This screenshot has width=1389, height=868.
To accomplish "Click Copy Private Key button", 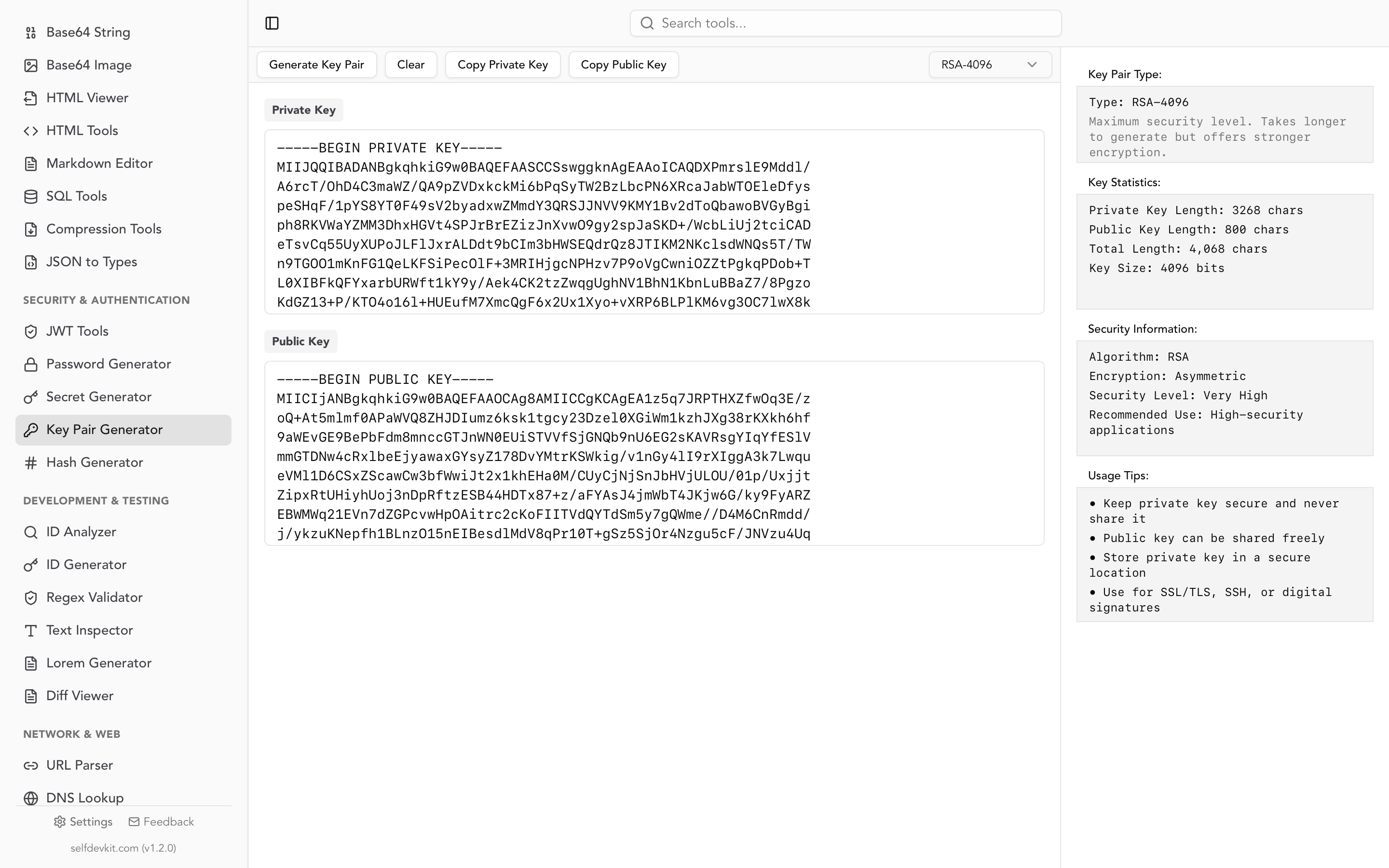I will 503,64.
